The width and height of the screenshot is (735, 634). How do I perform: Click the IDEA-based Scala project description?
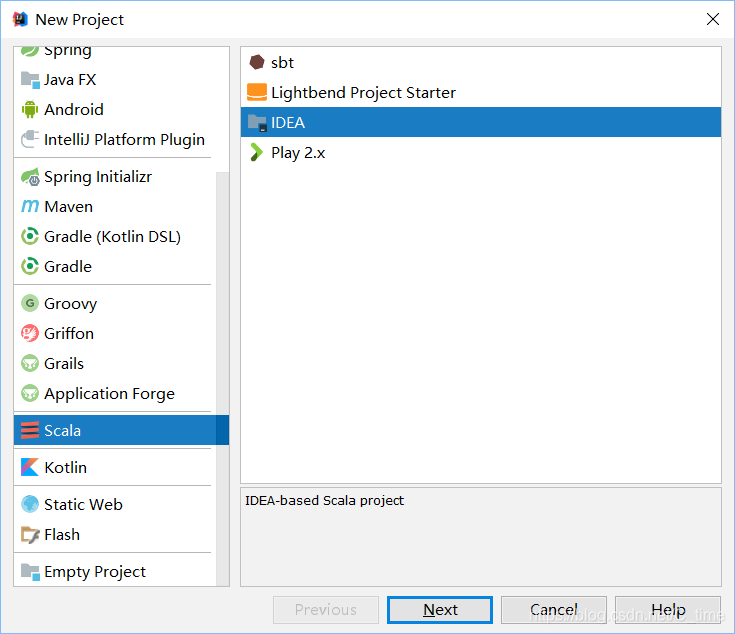pos(324,500)
